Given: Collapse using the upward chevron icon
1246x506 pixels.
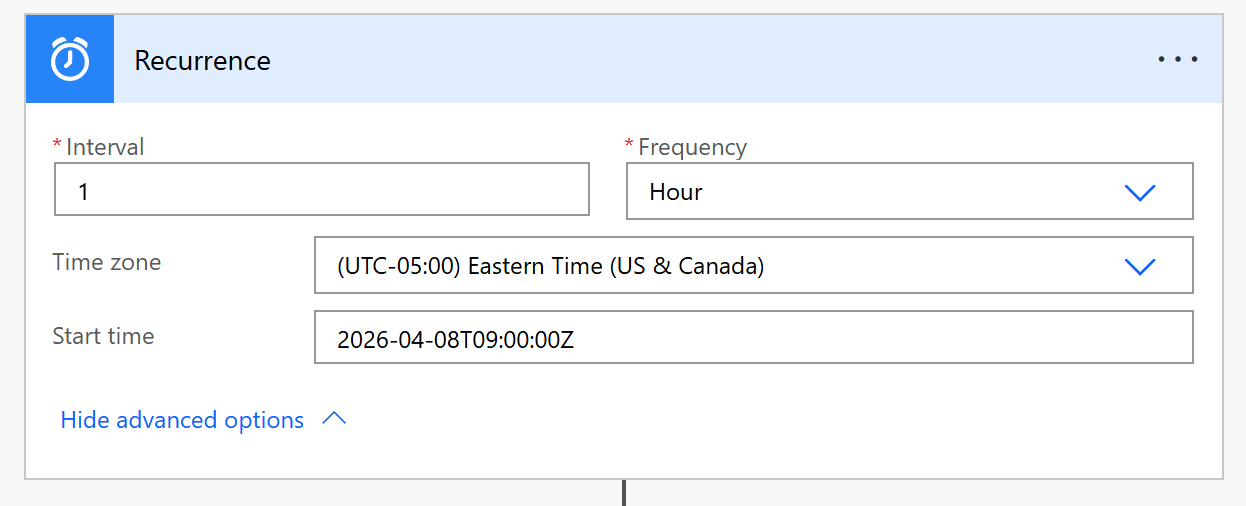Looking at the screenshot, I should [x=334, y=420].
